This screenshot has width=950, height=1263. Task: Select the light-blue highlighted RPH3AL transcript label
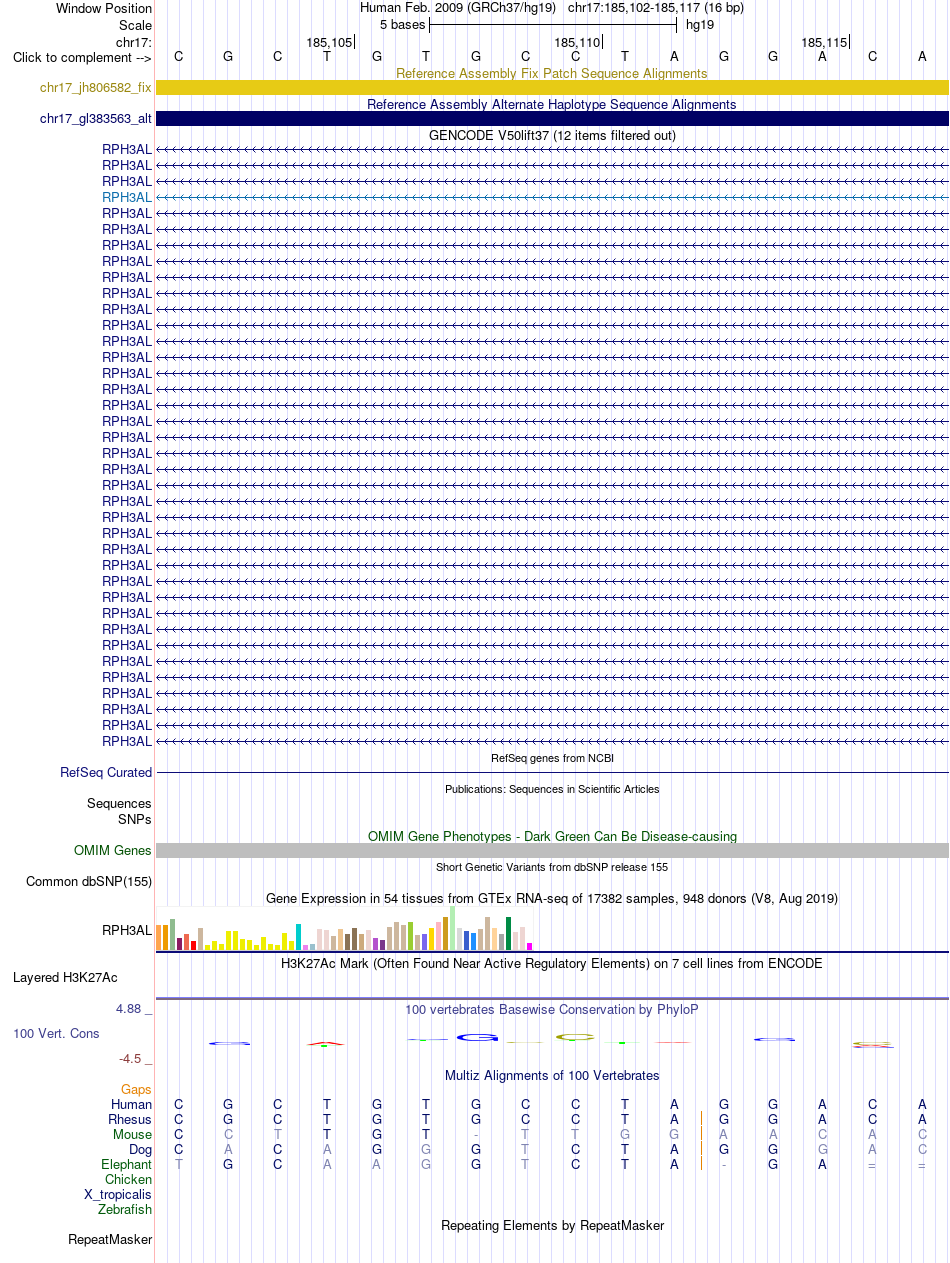point(127,197)
